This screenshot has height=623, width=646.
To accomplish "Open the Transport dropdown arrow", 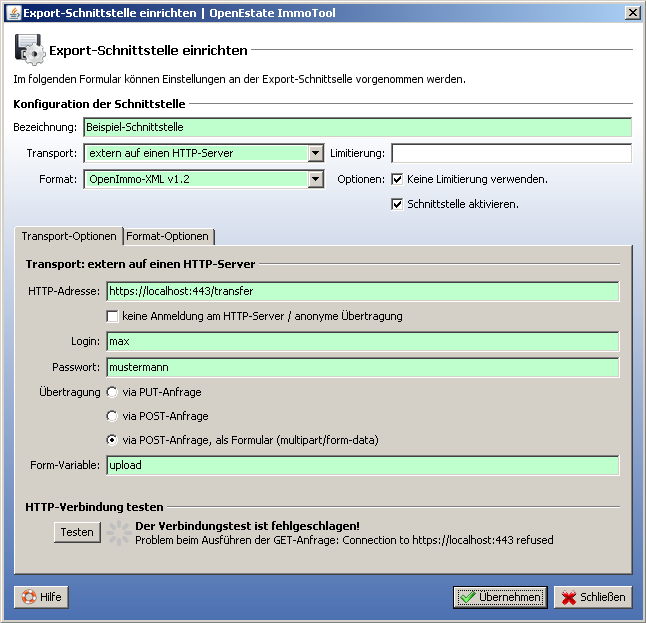I will pyautogui.click(x=316, y=153).
